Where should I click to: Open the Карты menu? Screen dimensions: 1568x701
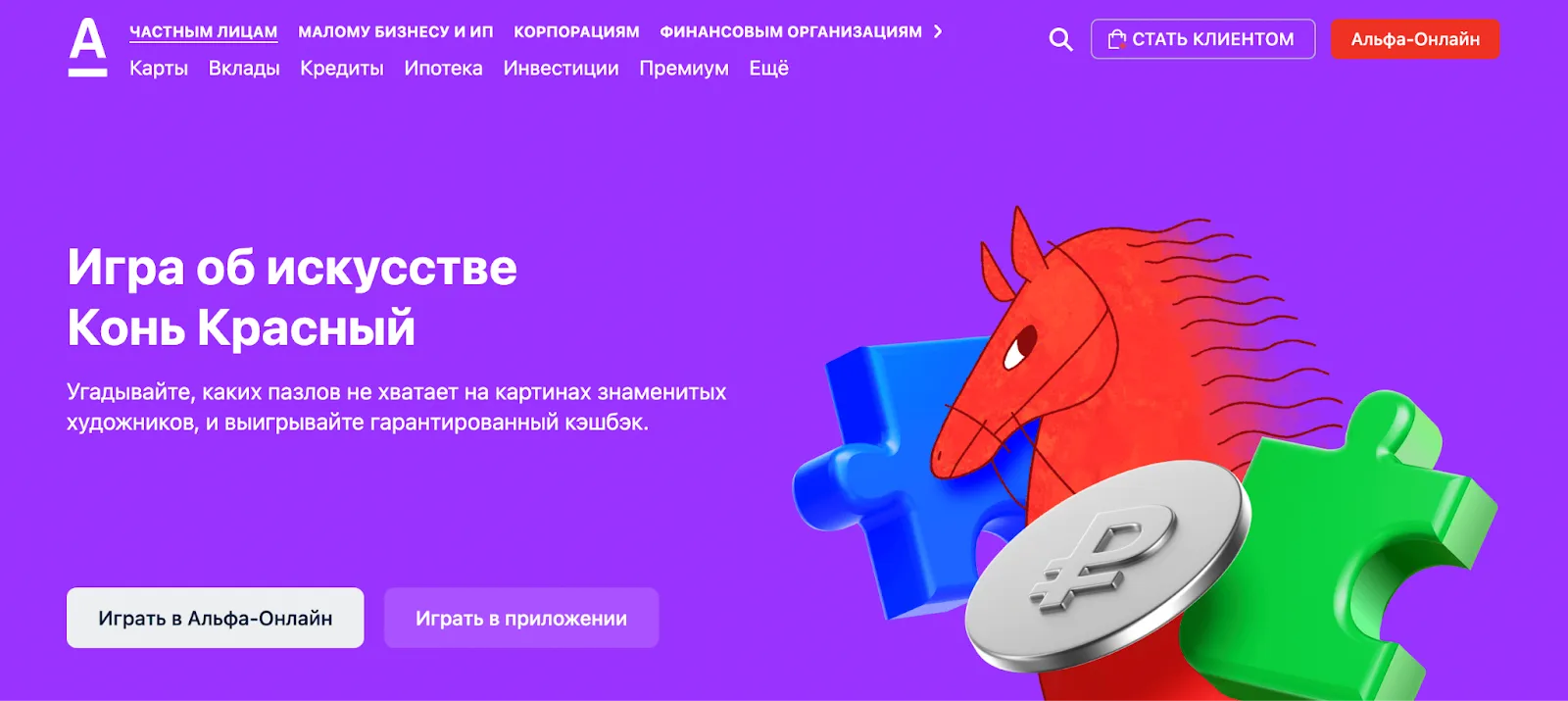(x=159, y=69)
